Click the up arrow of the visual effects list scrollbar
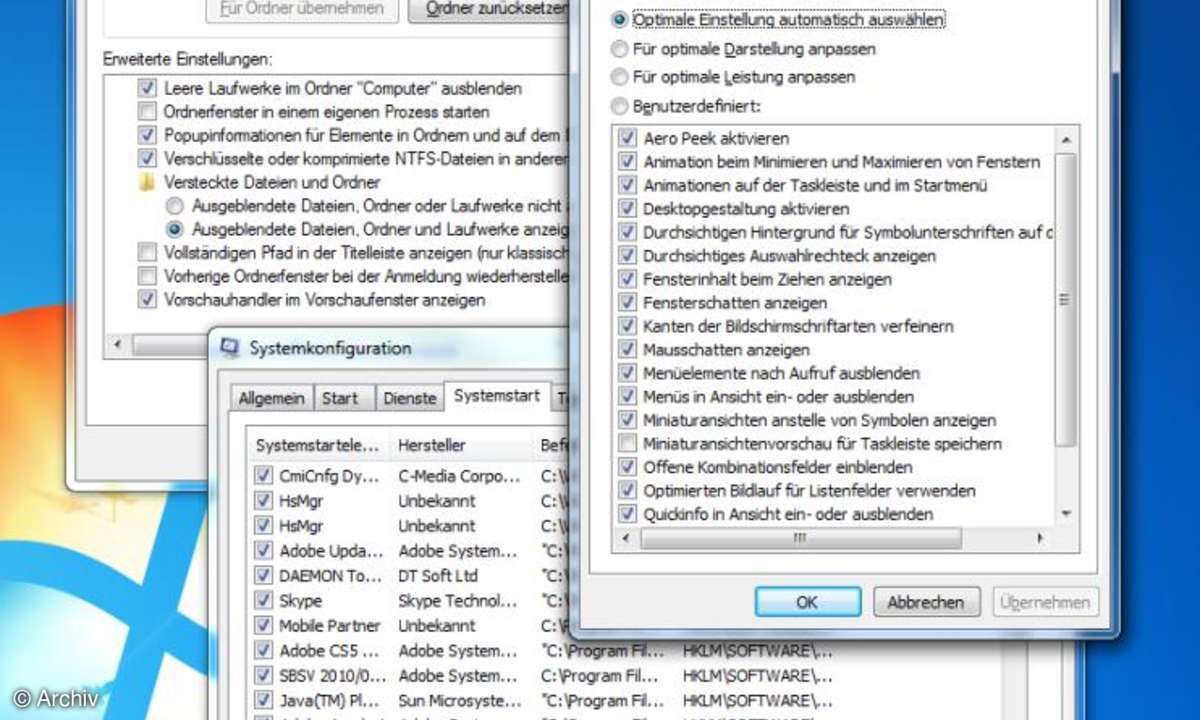This screenshot has width=1200, height=720. pyautogui.click(x=1065, y=139)
